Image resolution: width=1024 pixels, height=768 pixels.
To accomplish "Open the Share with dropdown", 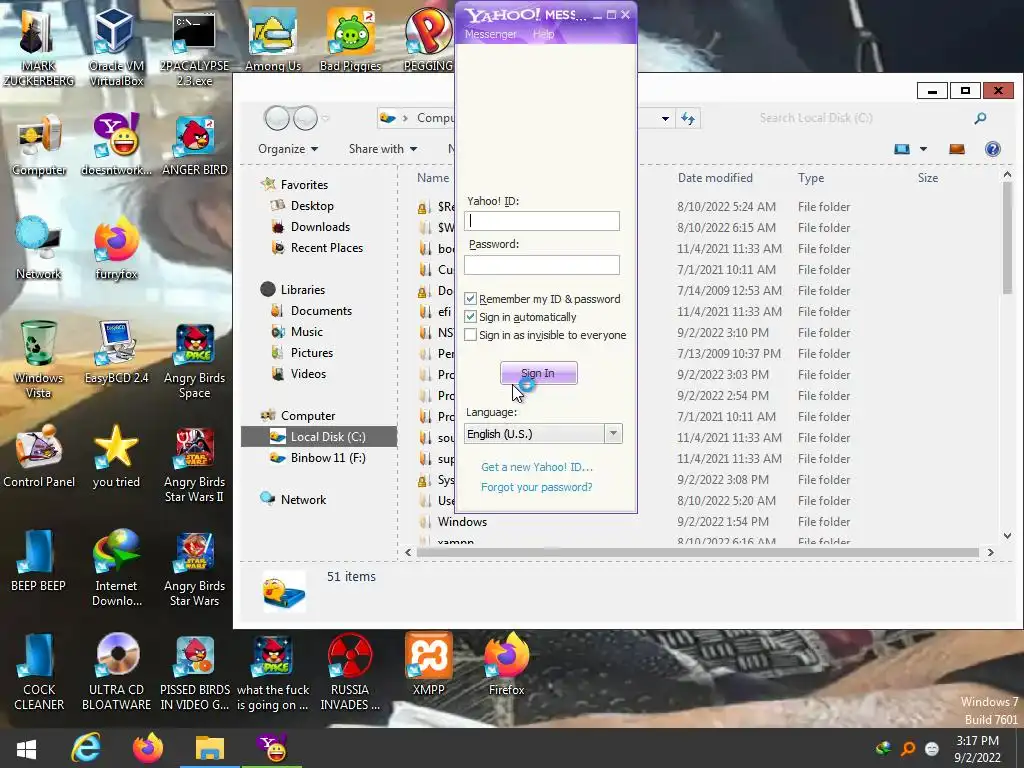I will 383,149.
